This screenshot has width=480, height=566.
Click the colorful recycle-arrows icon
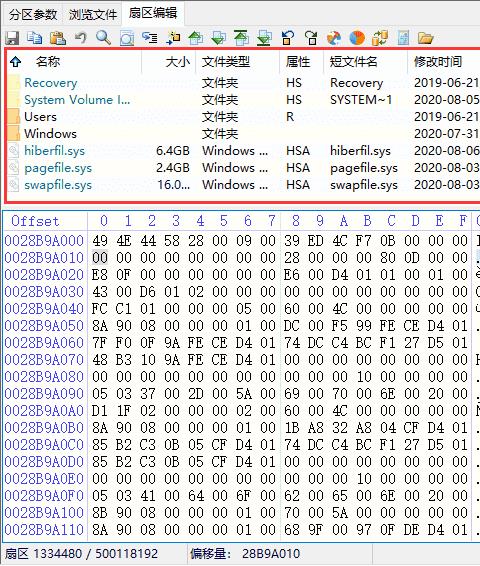[x=334, y=38]
